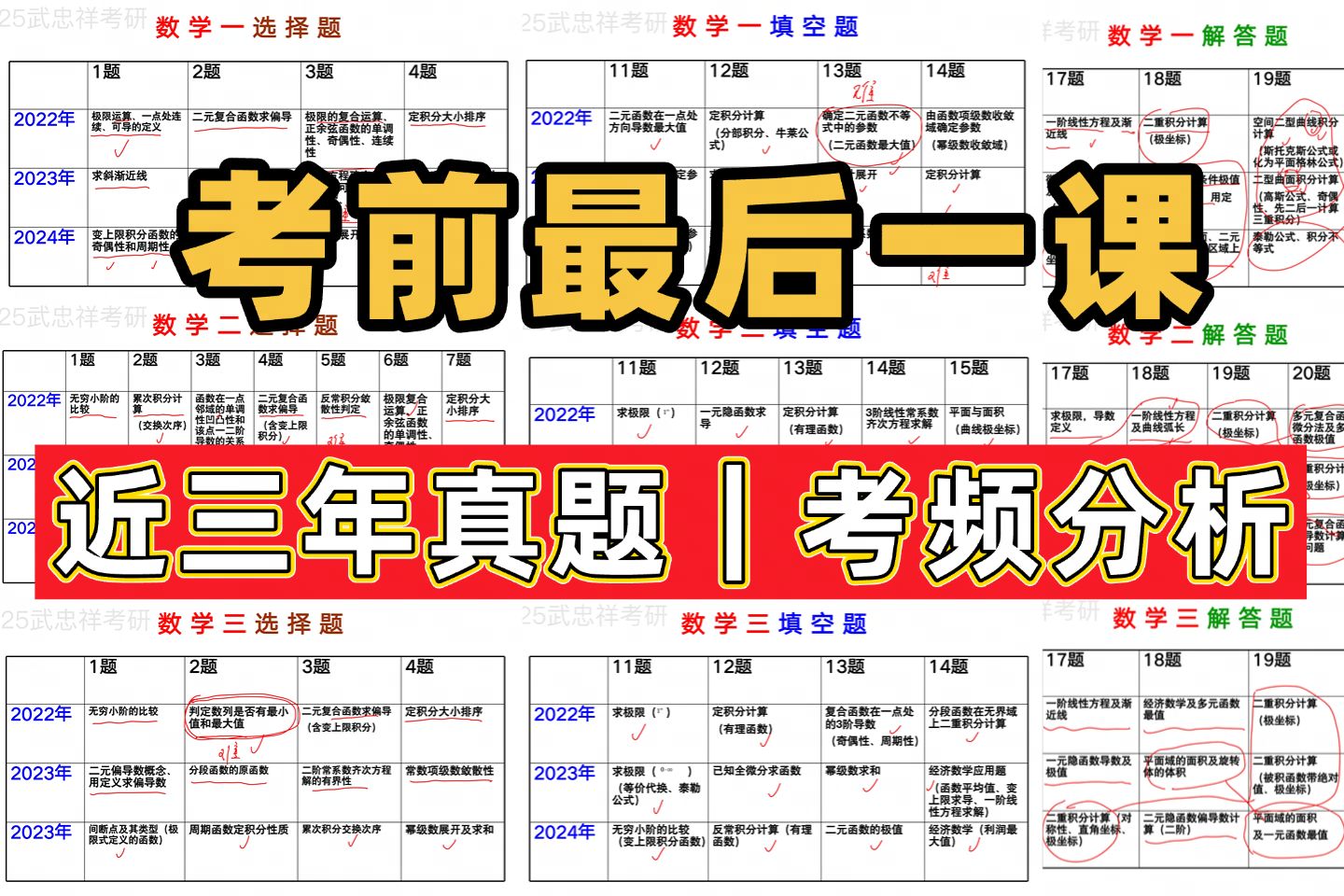Click cell "二阶常系数齐次方程解的有界性"
This screenshot has height=896, width=1344.
pos(346,777)
